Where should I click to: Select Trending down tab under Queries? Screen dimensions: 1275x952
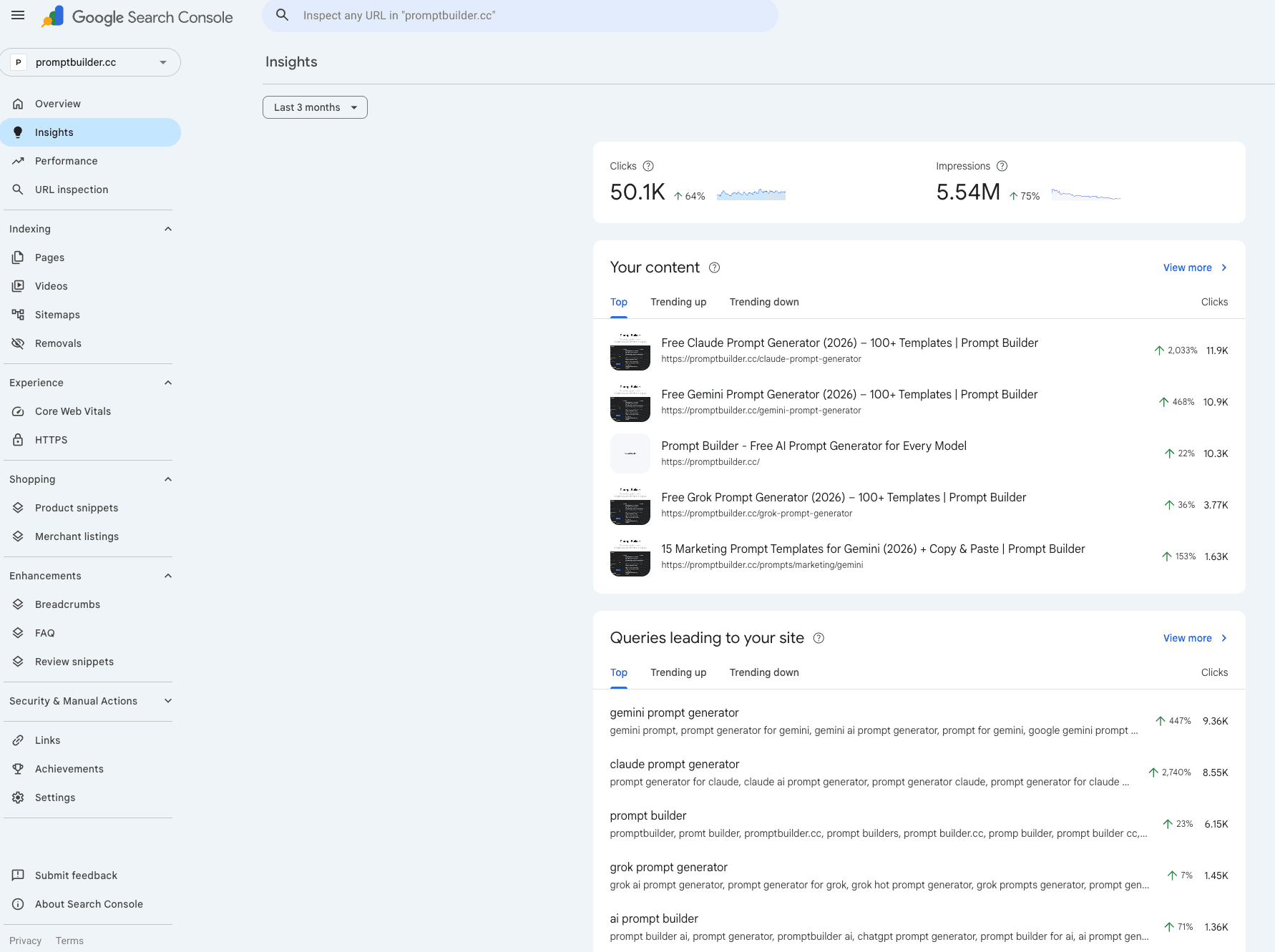[764, 672]
